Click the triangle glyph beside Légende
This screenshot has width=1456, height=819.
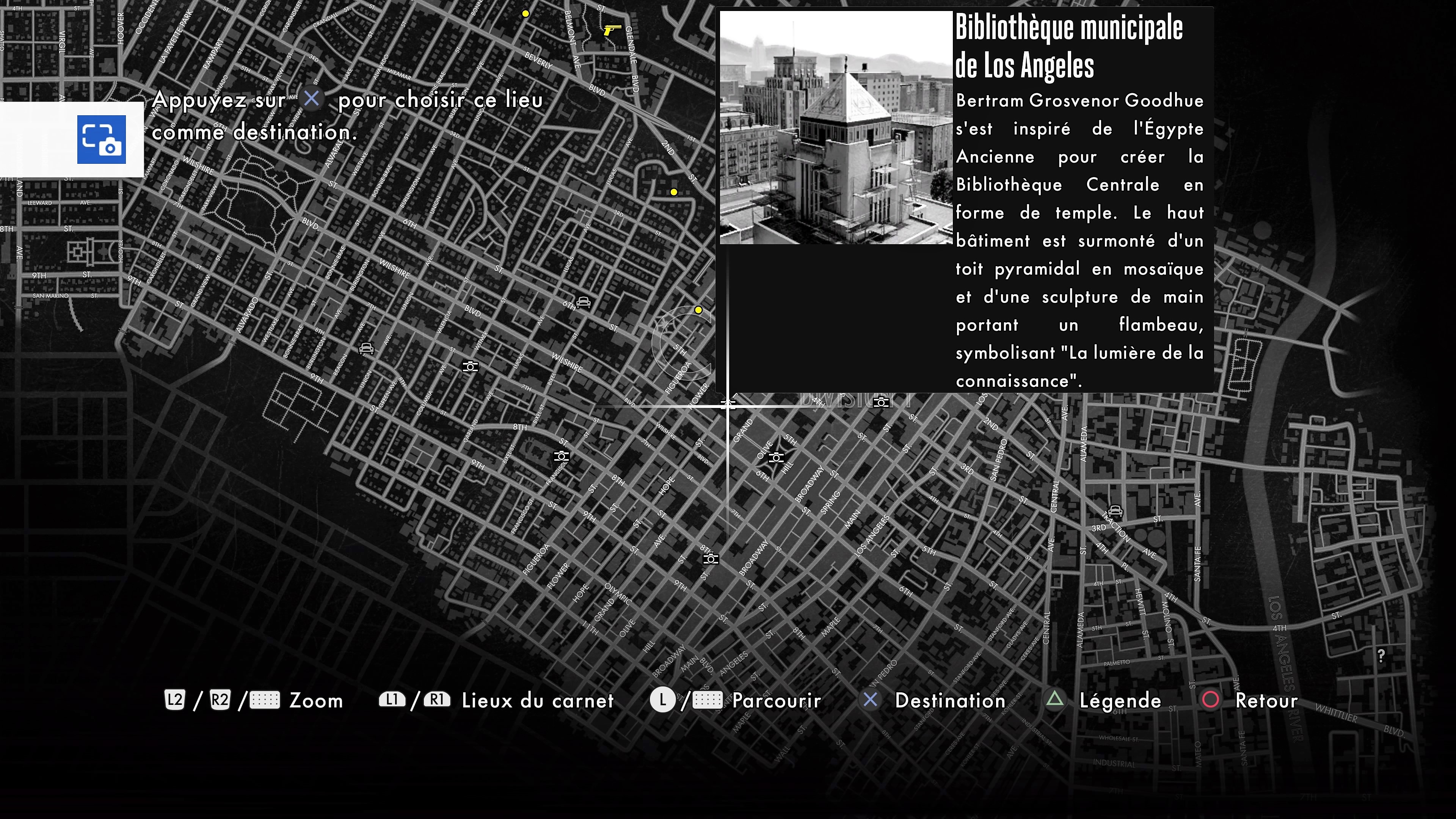pos(1055,699)
